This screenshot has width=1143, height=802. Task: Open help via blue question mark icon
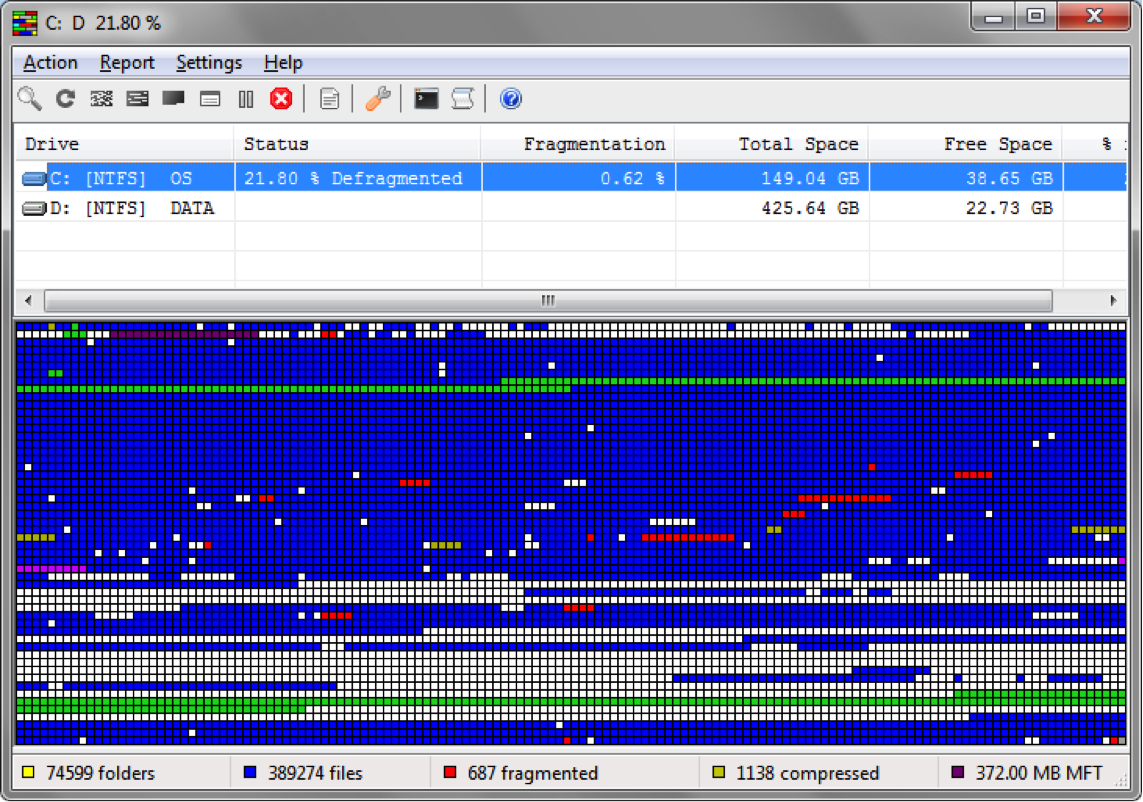[x=510, y=98]
